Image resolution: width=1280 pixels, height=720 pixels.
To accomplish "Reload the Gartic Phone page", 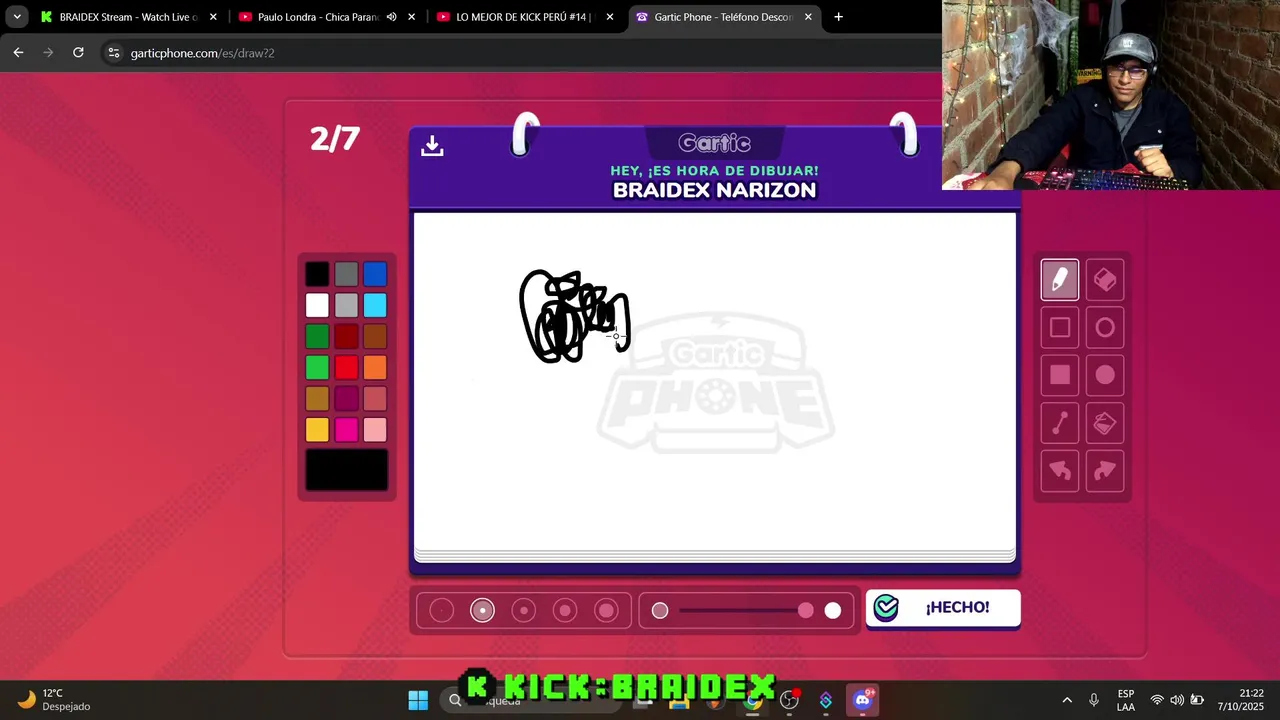I will click(78, 53).
